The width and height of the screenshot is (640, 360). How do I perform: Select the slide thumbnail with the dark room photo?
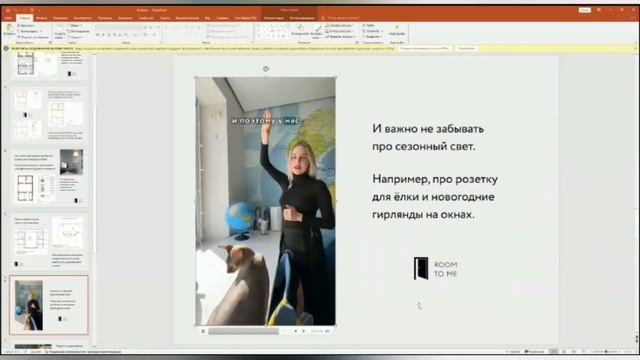[x=49, y=177]
